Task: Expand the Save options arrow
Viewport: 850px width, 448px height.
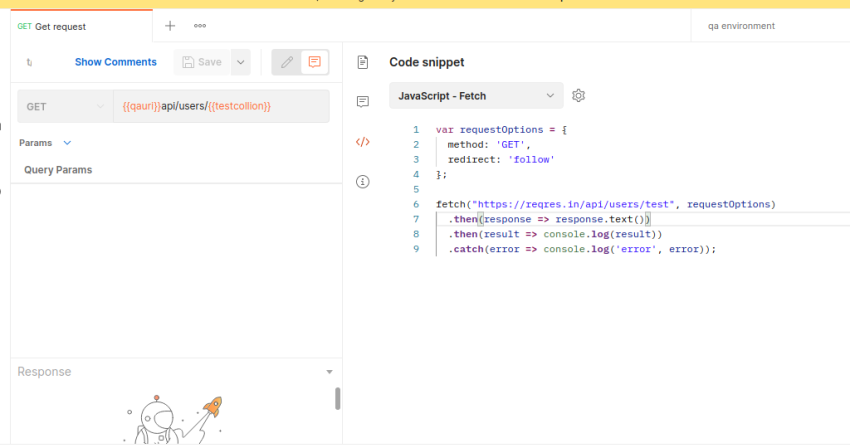Action: click(x=240, y=62)
